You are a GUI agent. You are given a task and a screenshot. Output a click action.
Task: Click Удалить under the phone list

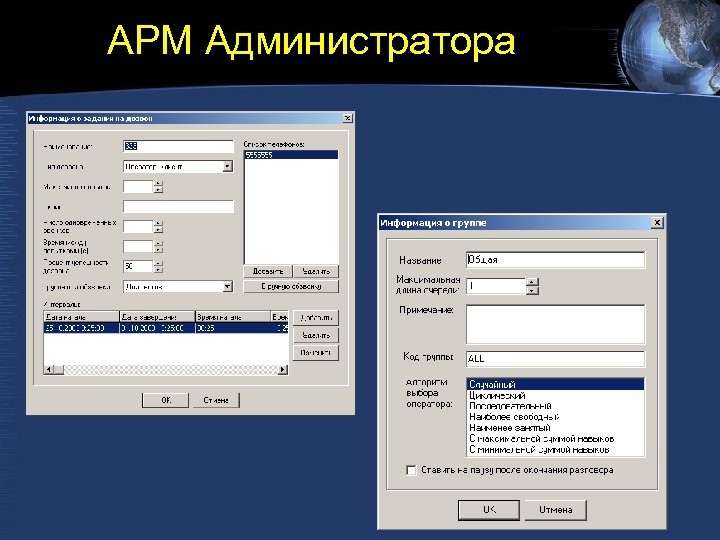pos(316,271)
